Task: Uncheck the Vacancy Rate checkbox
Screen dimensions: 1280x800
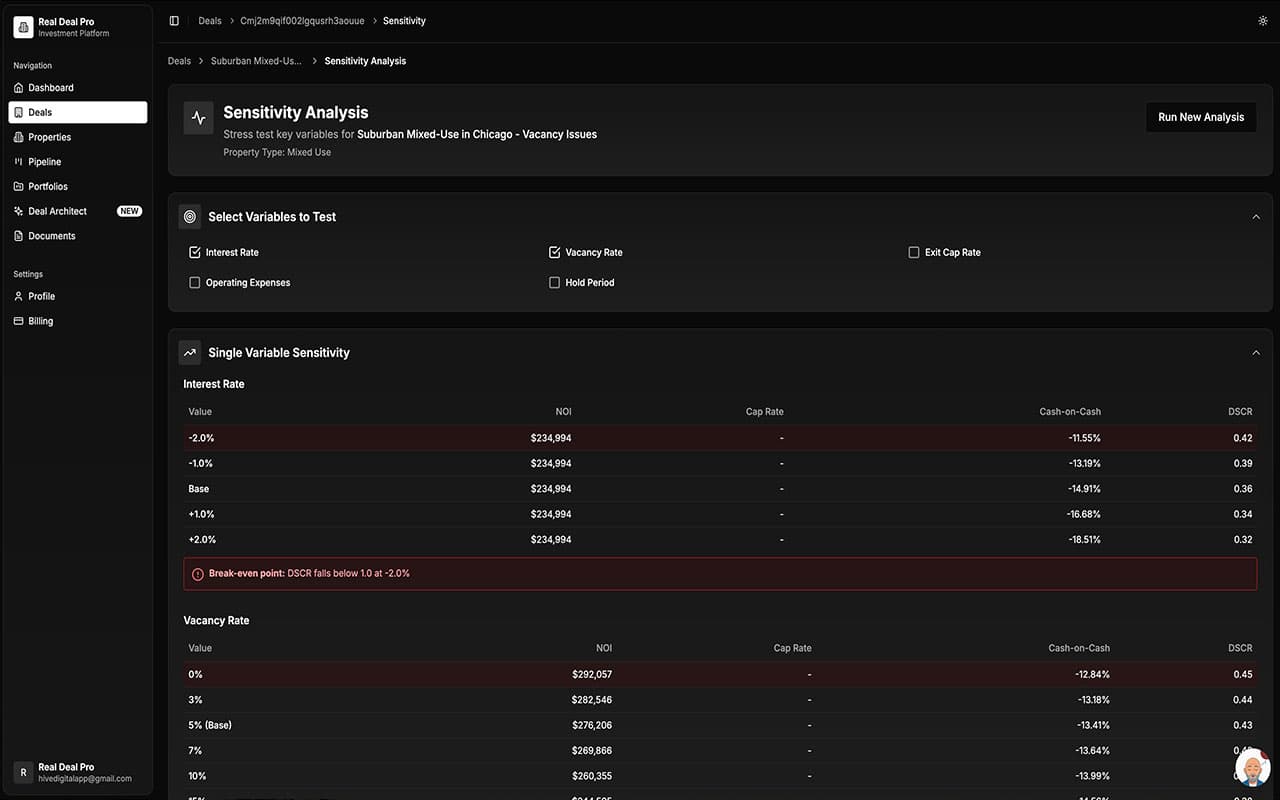Action: click(x=555, y=253)
